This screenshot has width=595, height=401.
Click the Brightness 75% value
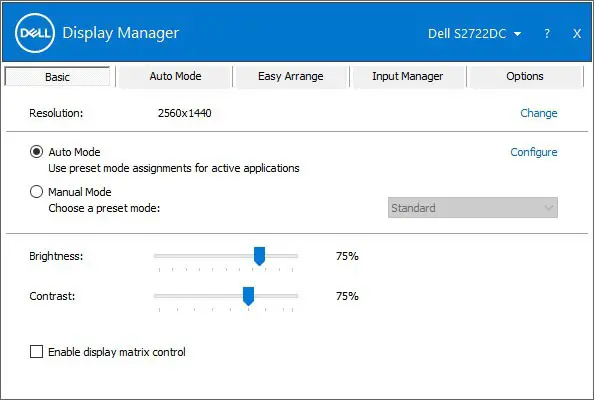click(347, 256)
